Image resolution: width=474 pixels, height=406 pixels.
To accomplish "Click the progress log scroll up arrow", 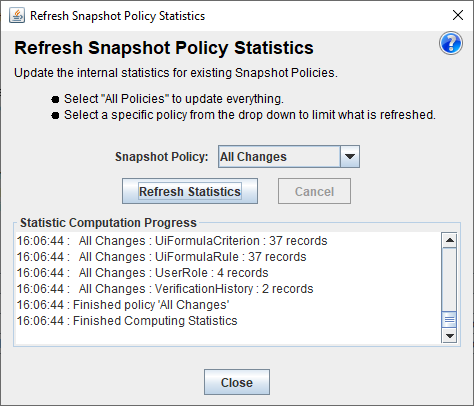I will (x=450, y=240).
